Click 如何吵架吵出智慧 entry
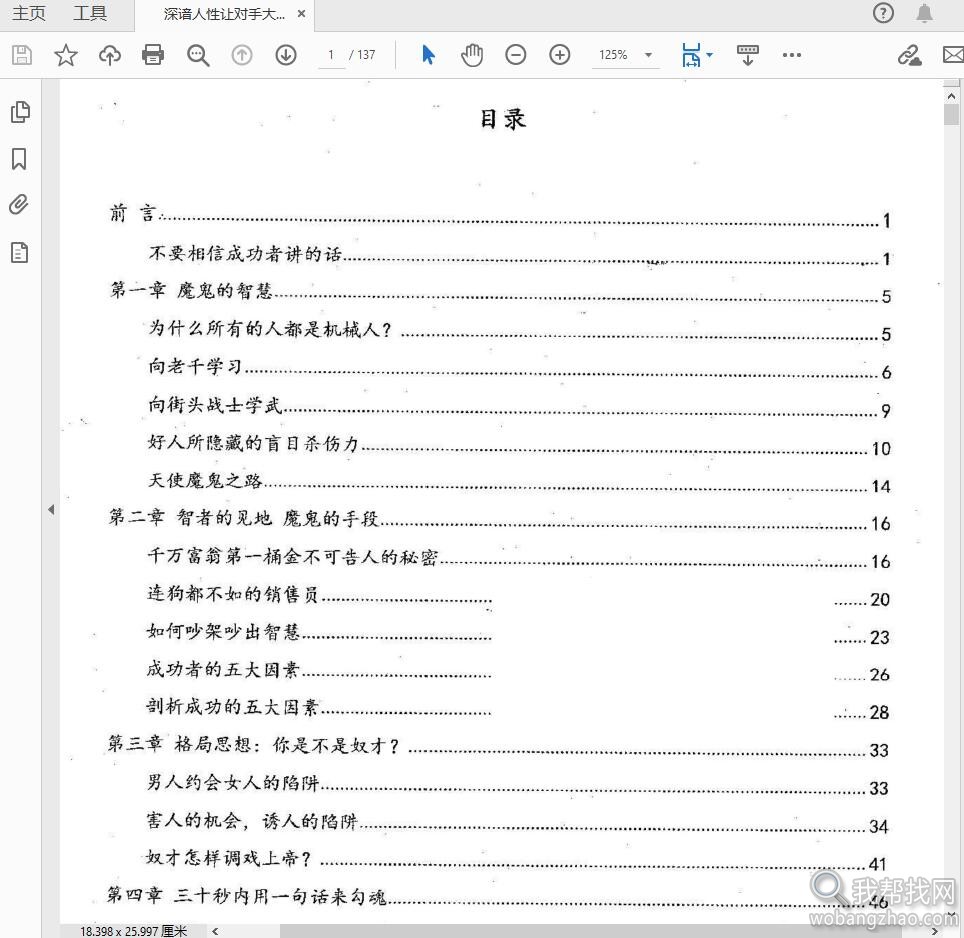Viewport: 964px width, 938px height. click(x=518, y=633)
